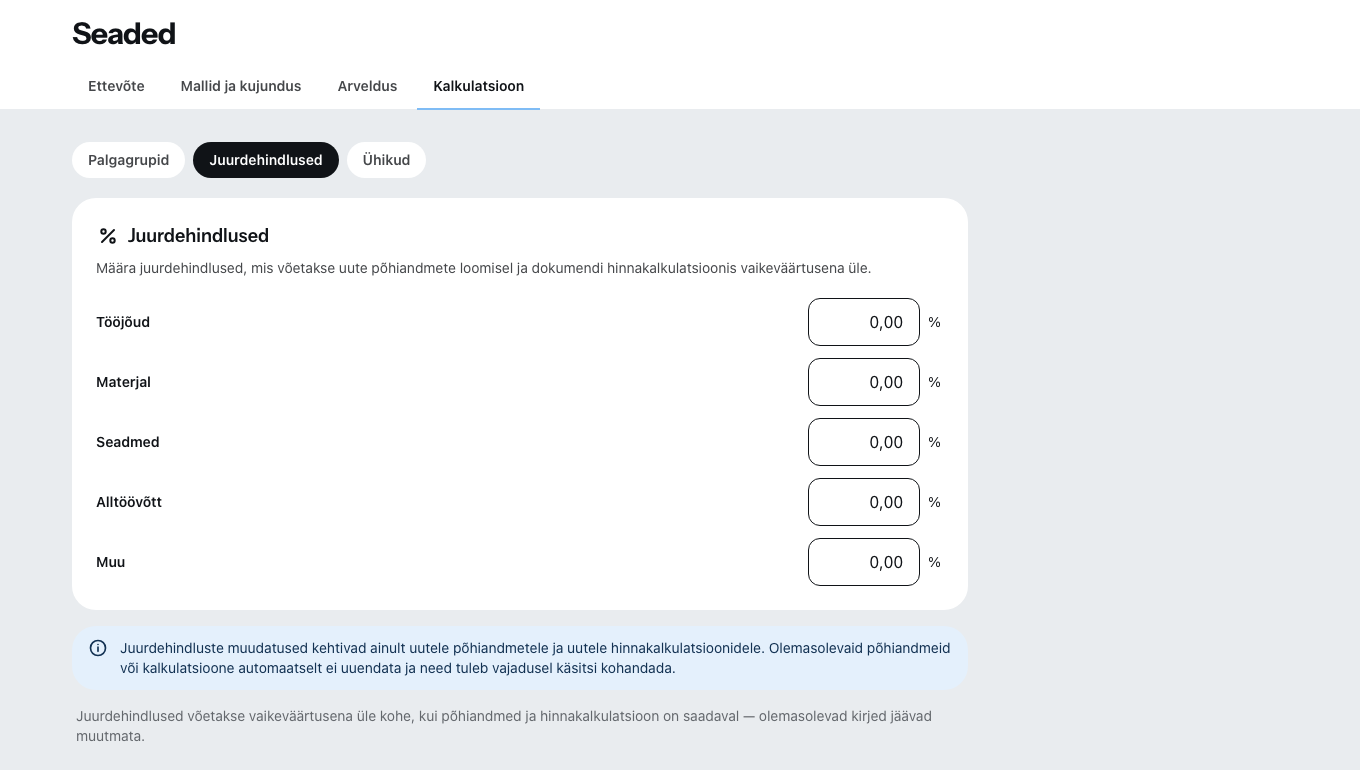Viewport: 1360px width, 770px height.
Task: Click the percent icon beside Juurdehindlused heading
Action: (108, 236)
